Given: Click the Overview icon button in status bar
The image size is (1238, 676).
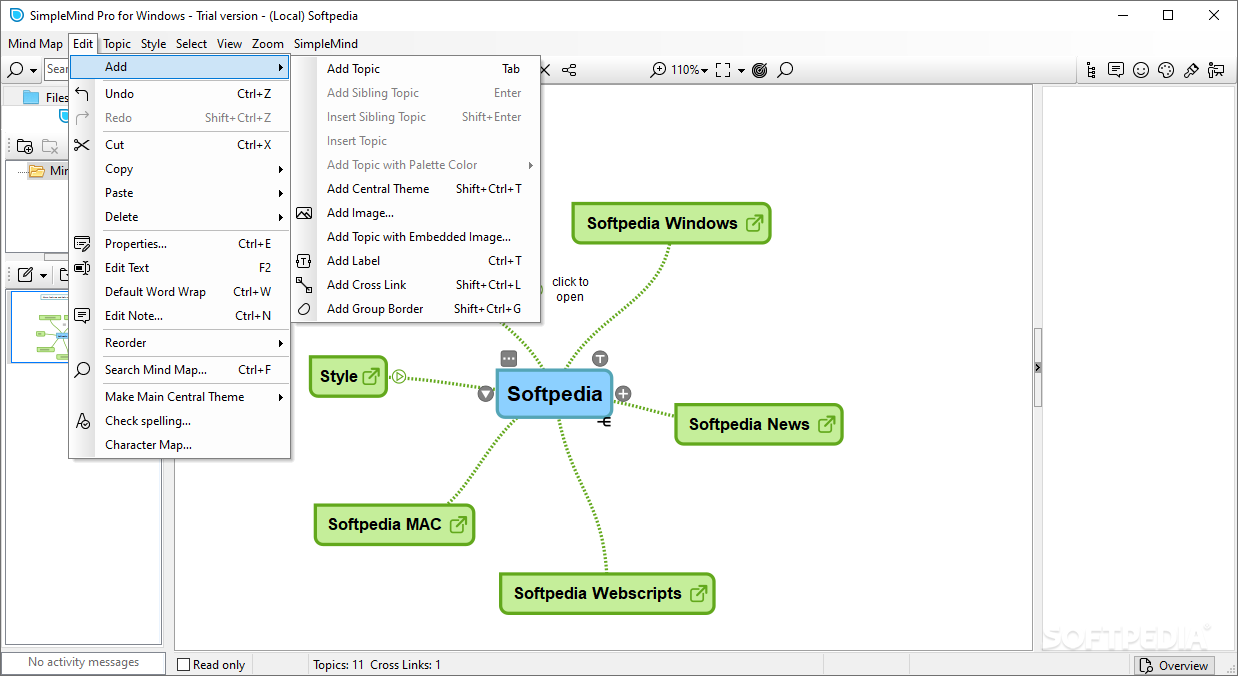Looking at the screenshot, I should point(1175,665).
